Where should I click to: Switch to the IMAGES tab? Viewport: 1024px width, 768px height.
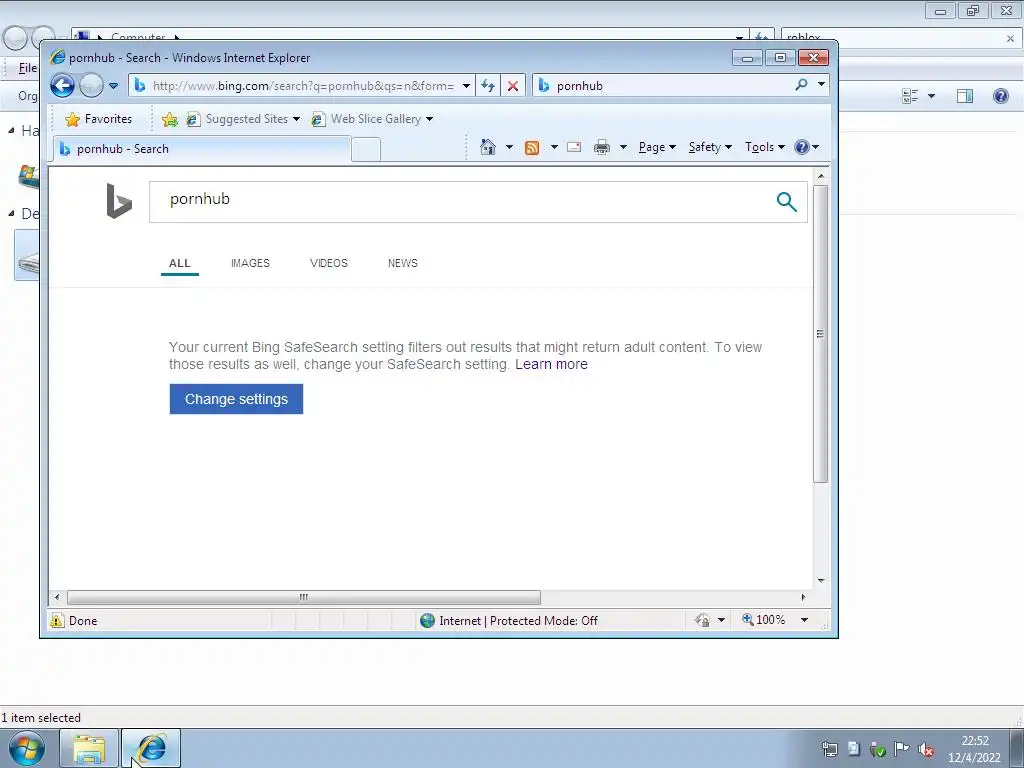pos(250,263)
